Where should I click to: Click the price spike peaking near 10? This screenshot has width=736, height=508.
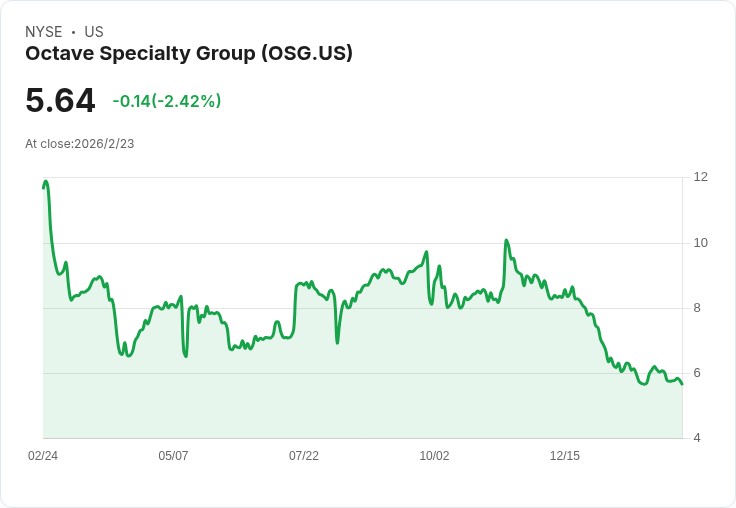tap(507, 241)
